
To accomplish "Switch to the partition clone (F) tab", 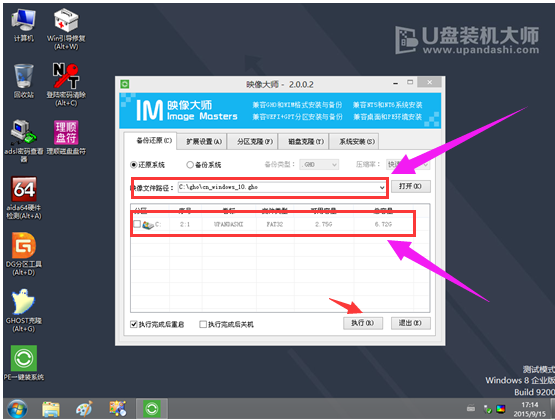I will point(252,142).
